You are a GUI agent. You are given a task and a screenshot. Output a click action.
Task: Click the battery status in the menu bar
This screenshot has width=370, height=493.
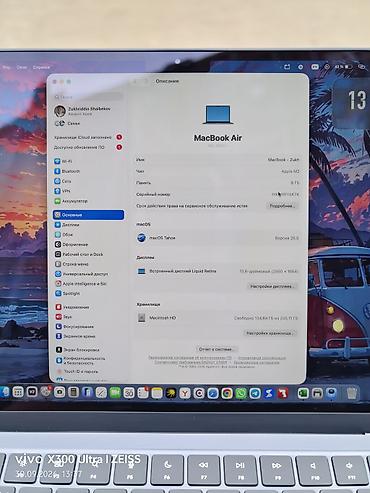[344, 67]
